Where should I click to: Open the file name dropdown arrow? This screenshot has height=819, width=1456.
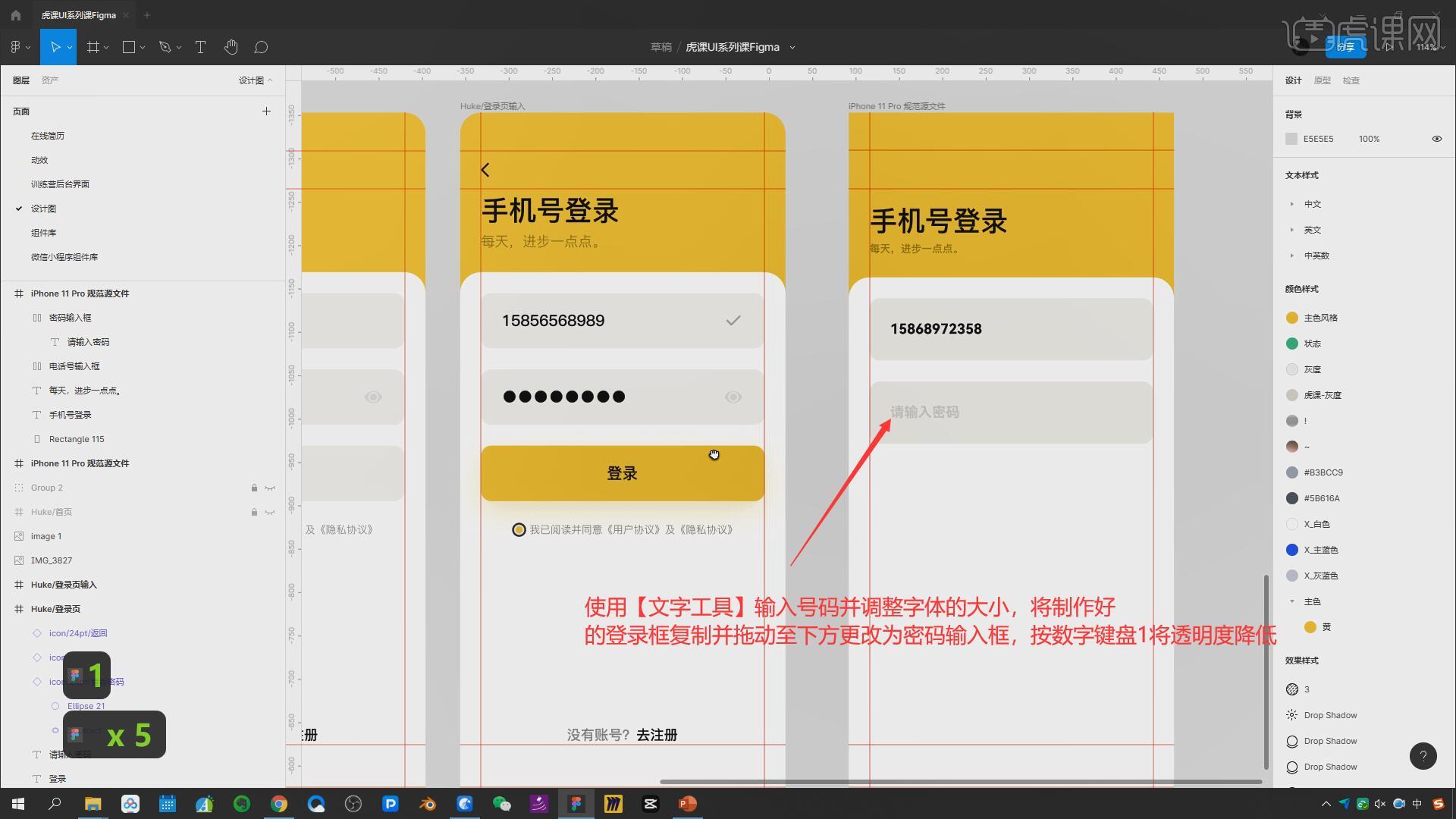(x=792, y=47)
